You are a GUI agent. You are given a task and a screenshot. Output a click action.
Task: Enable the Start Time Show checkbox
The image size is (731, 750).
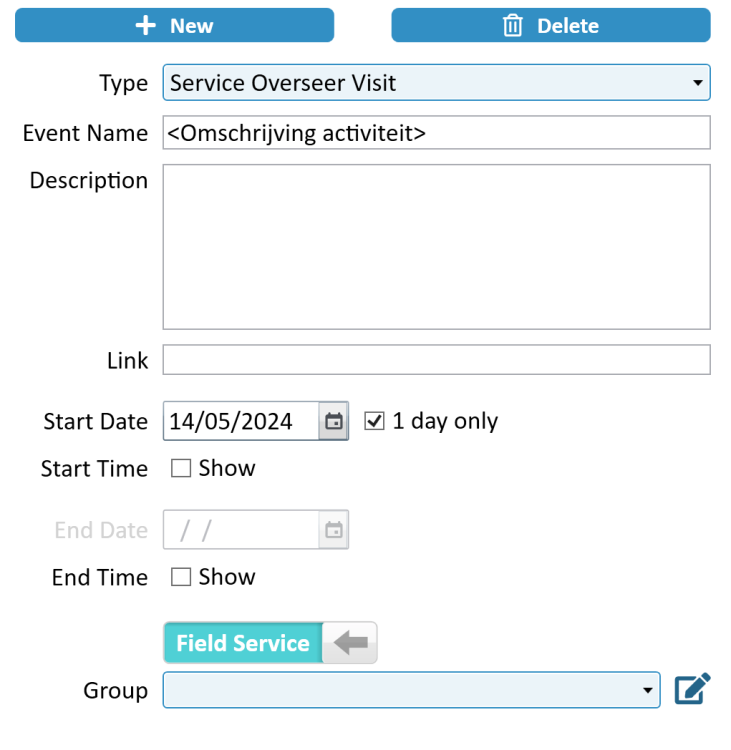[x=181, y=469]
